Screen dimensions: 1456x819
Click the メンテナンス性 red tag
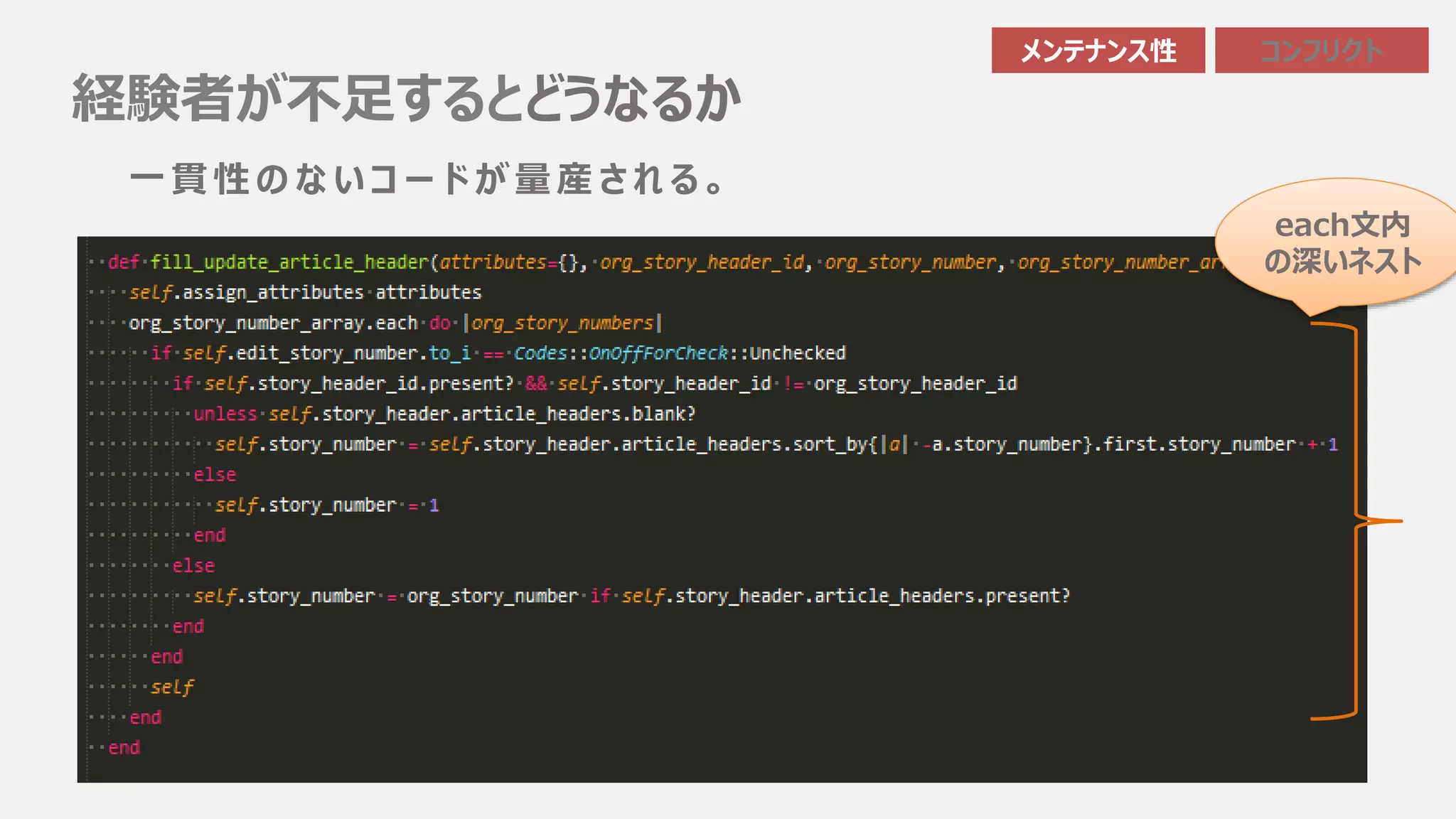(x=1098, y=50)
